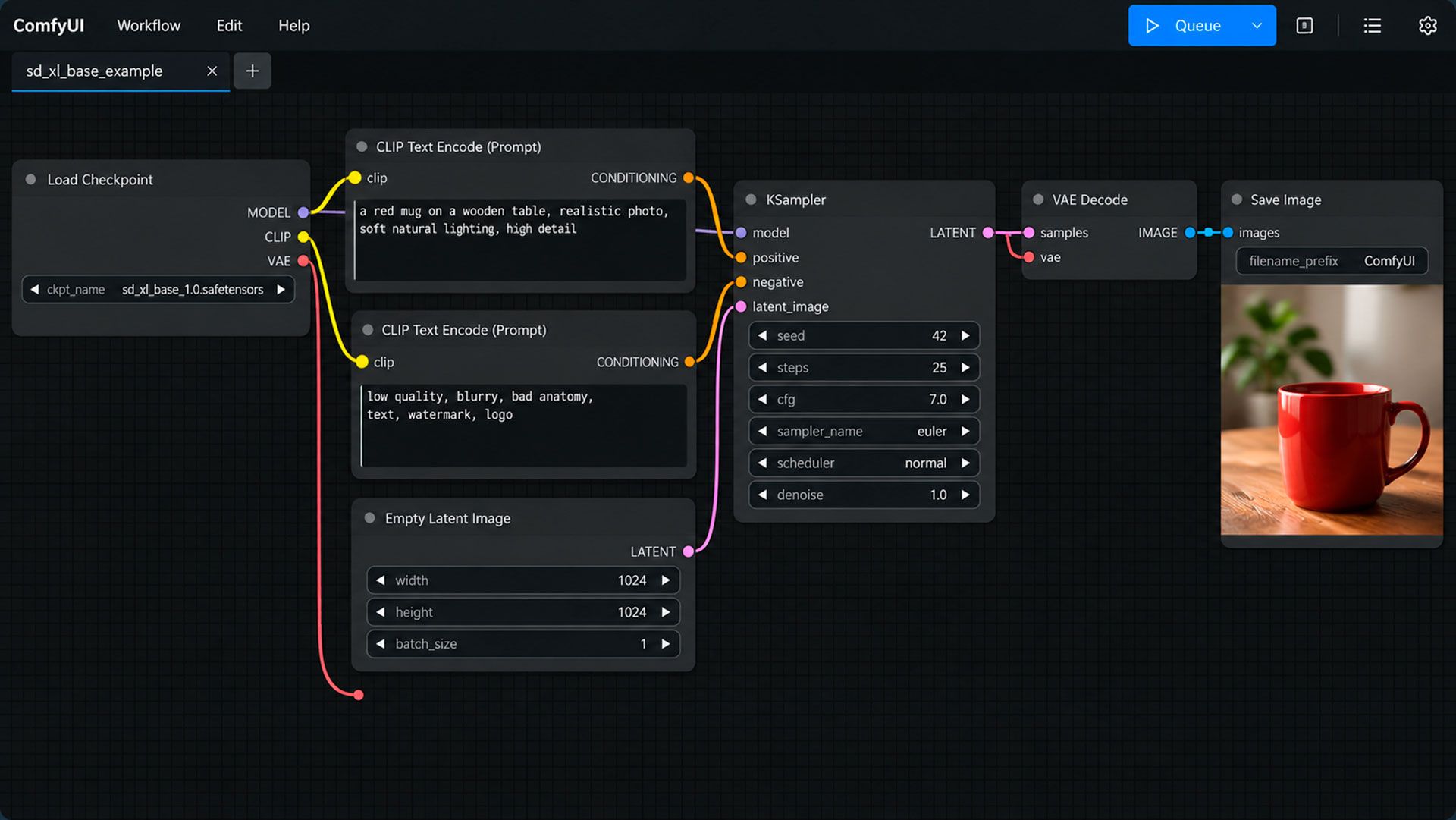Collapse the VAE Decode node dot

coord(1038,200)
